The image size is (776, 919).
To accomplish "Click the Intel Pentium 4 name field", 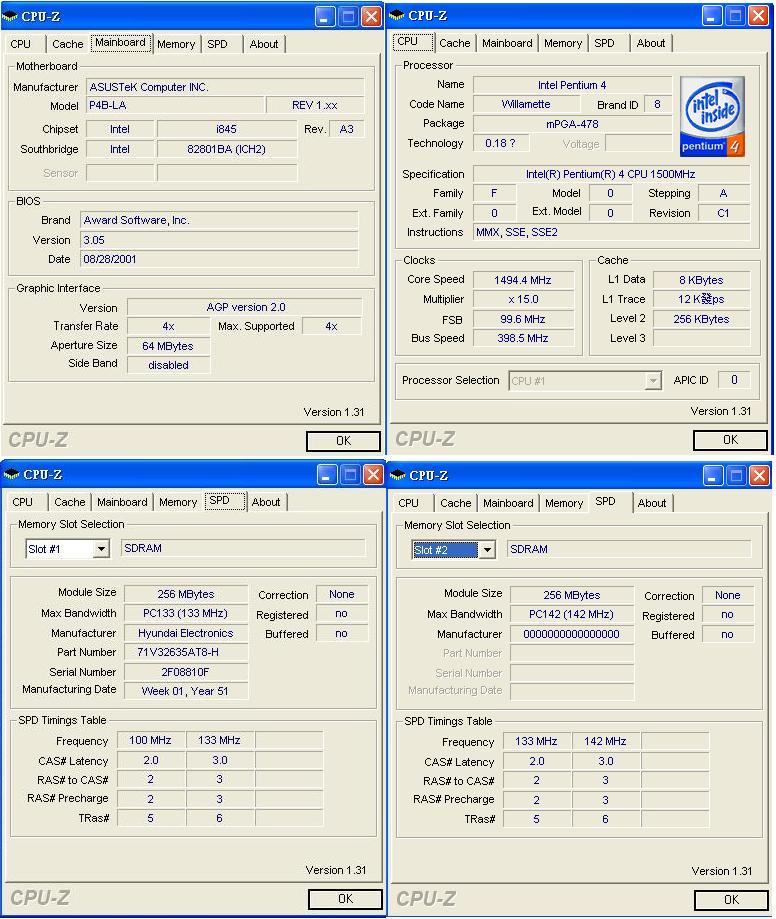I will (572, 85).
